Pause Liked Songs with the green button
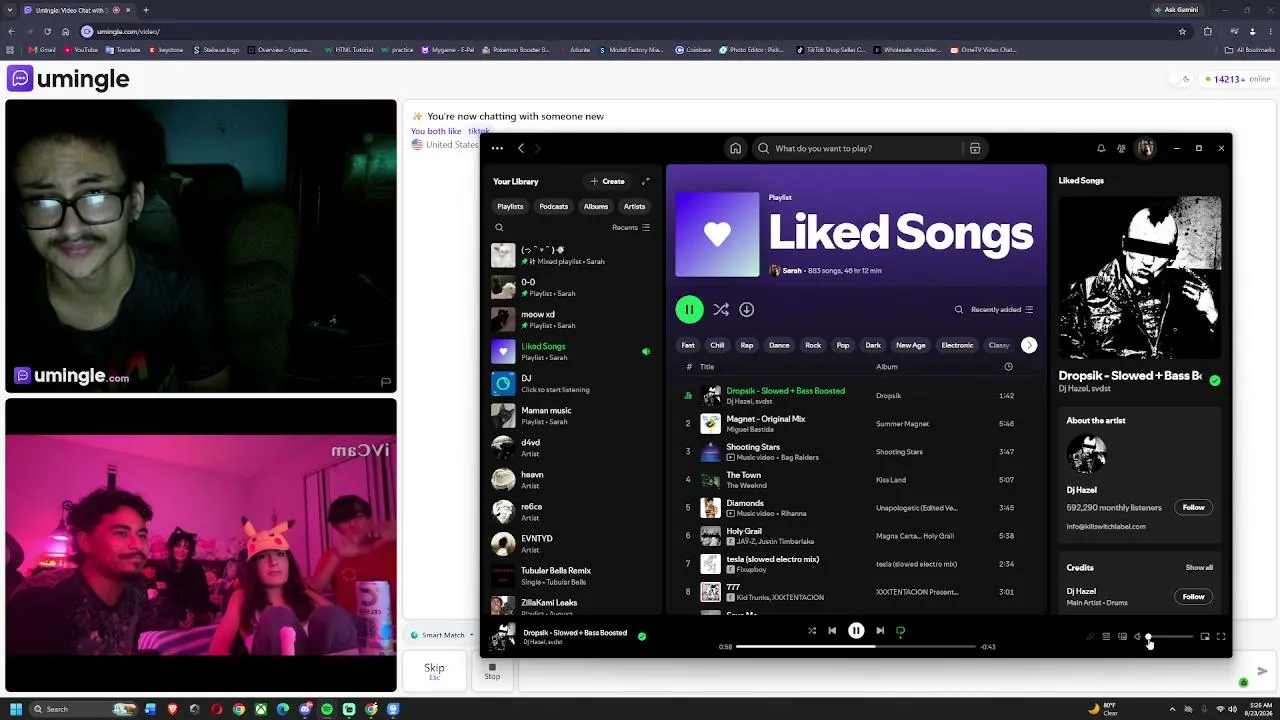The height and width of the screenshot is (720, 1280). (689, 310)
